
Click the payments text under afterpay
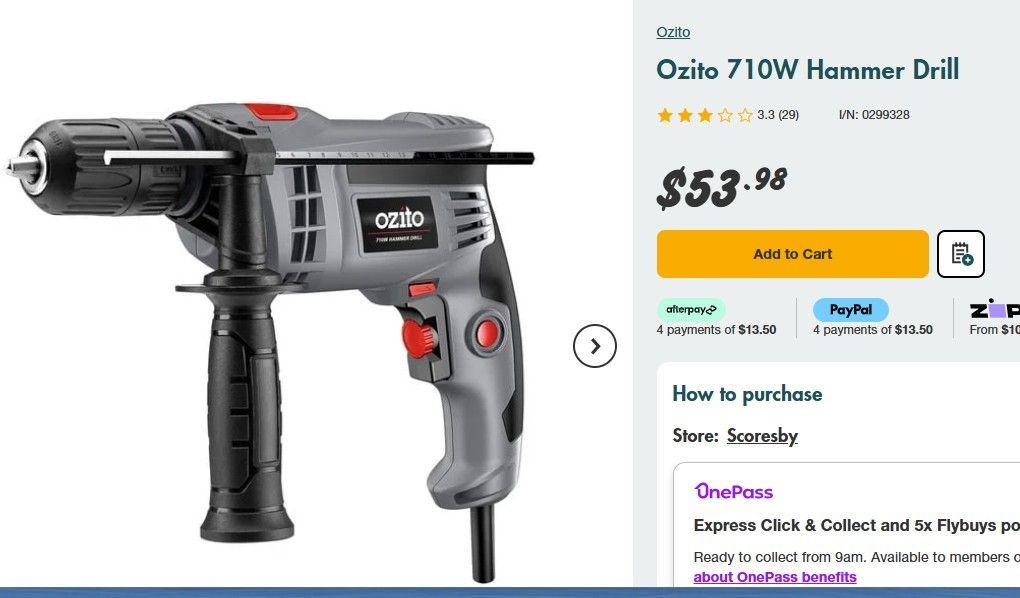pos(716,330)
